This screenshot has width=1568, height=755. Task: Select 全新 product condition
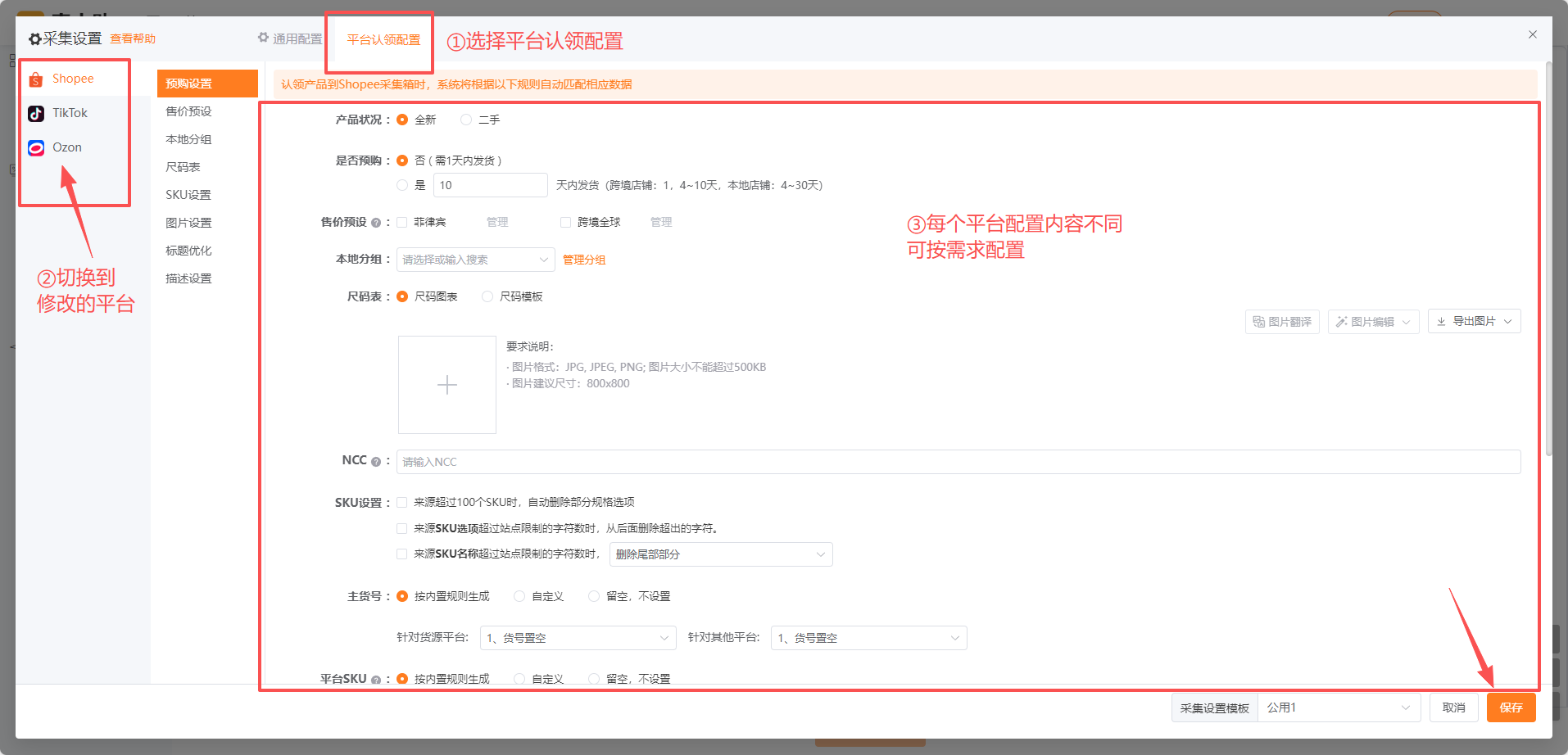(402, 120)
